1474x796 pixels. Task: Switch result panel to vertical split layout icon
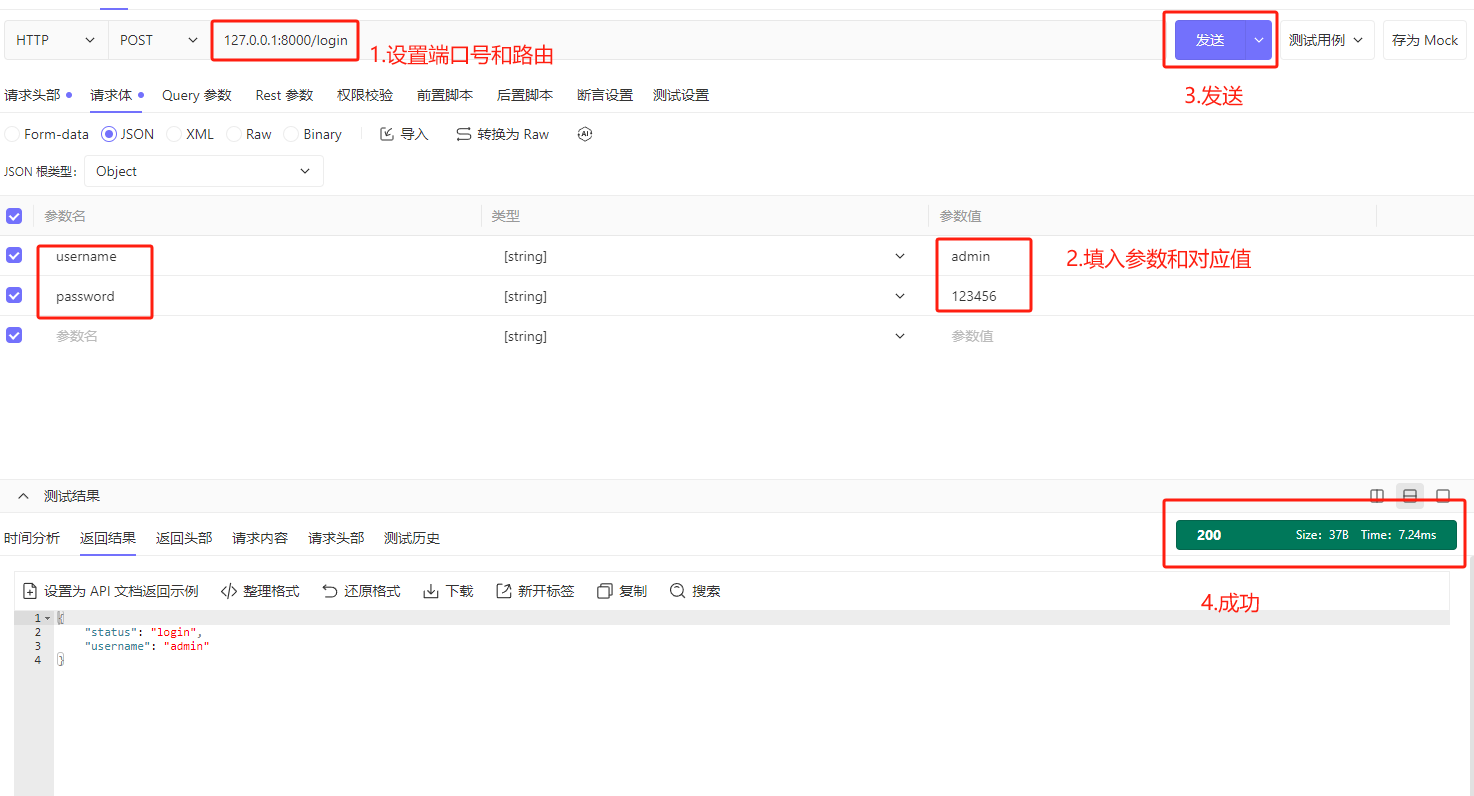pyautogui.click(x=1376, y=495)
